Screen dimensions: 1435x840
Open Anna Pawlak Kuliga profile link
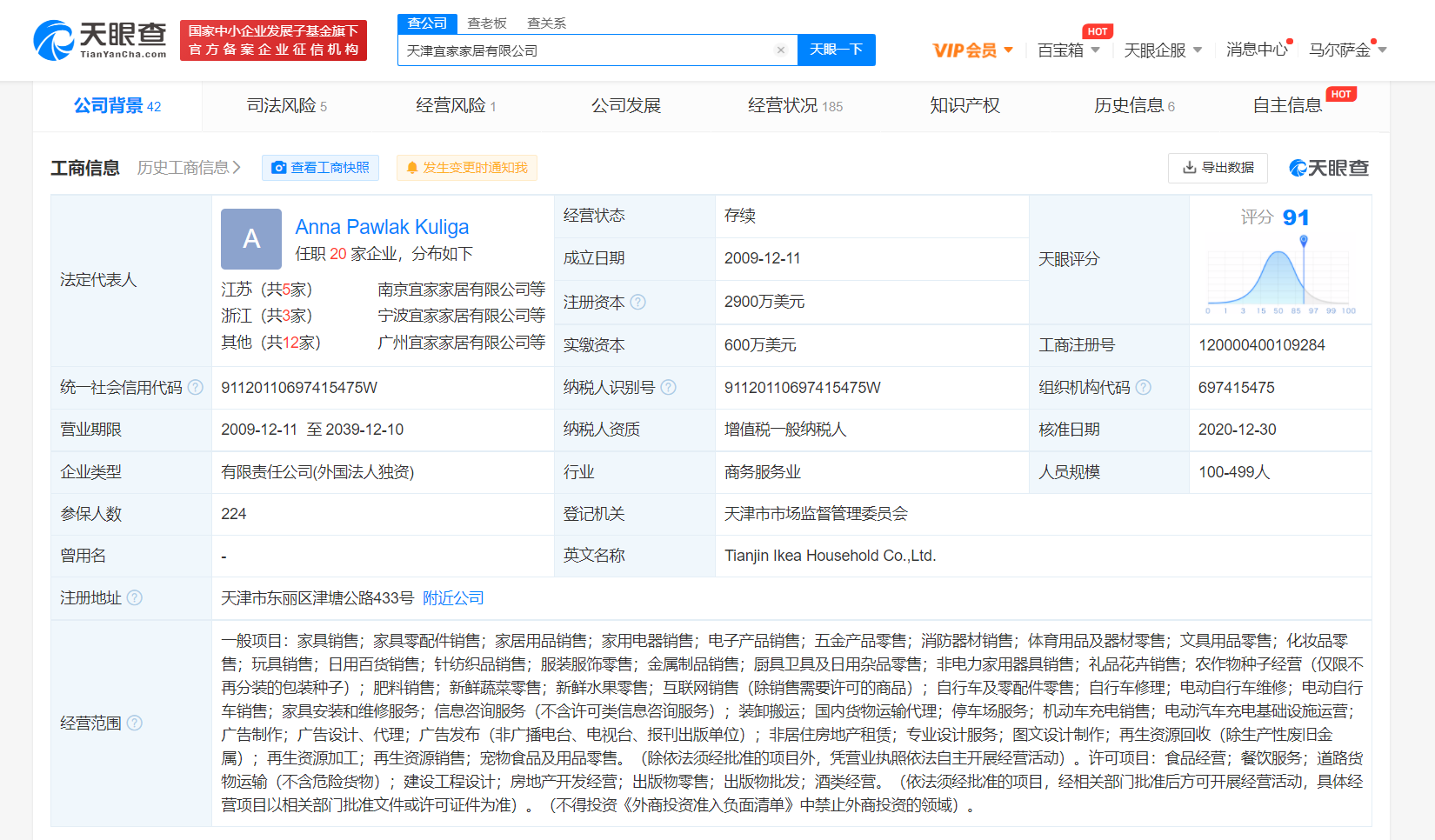click(382, 227)
